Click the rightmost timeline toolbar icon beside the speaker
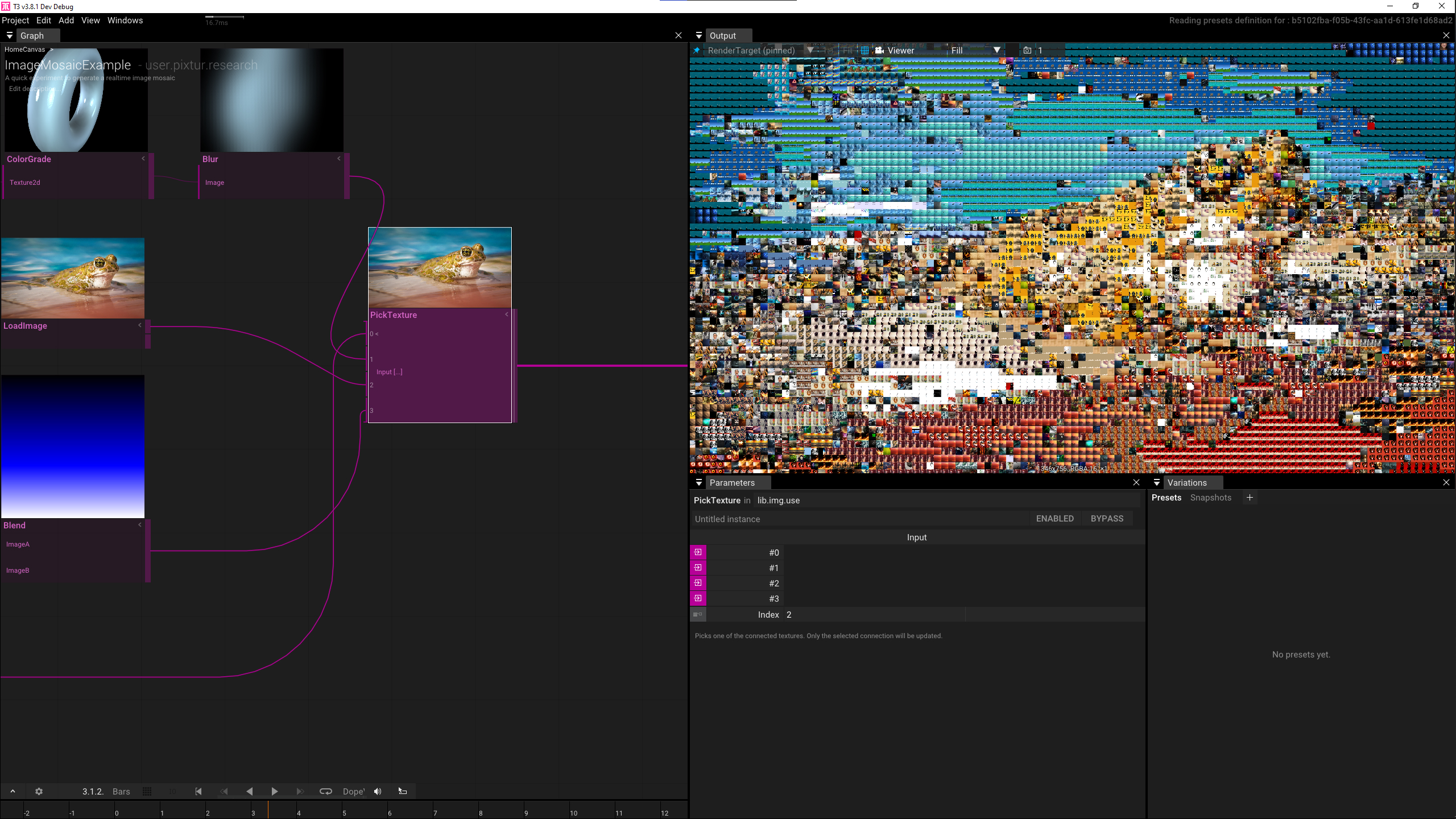Screen dimensions: 1456x819 tap(403, 791)
